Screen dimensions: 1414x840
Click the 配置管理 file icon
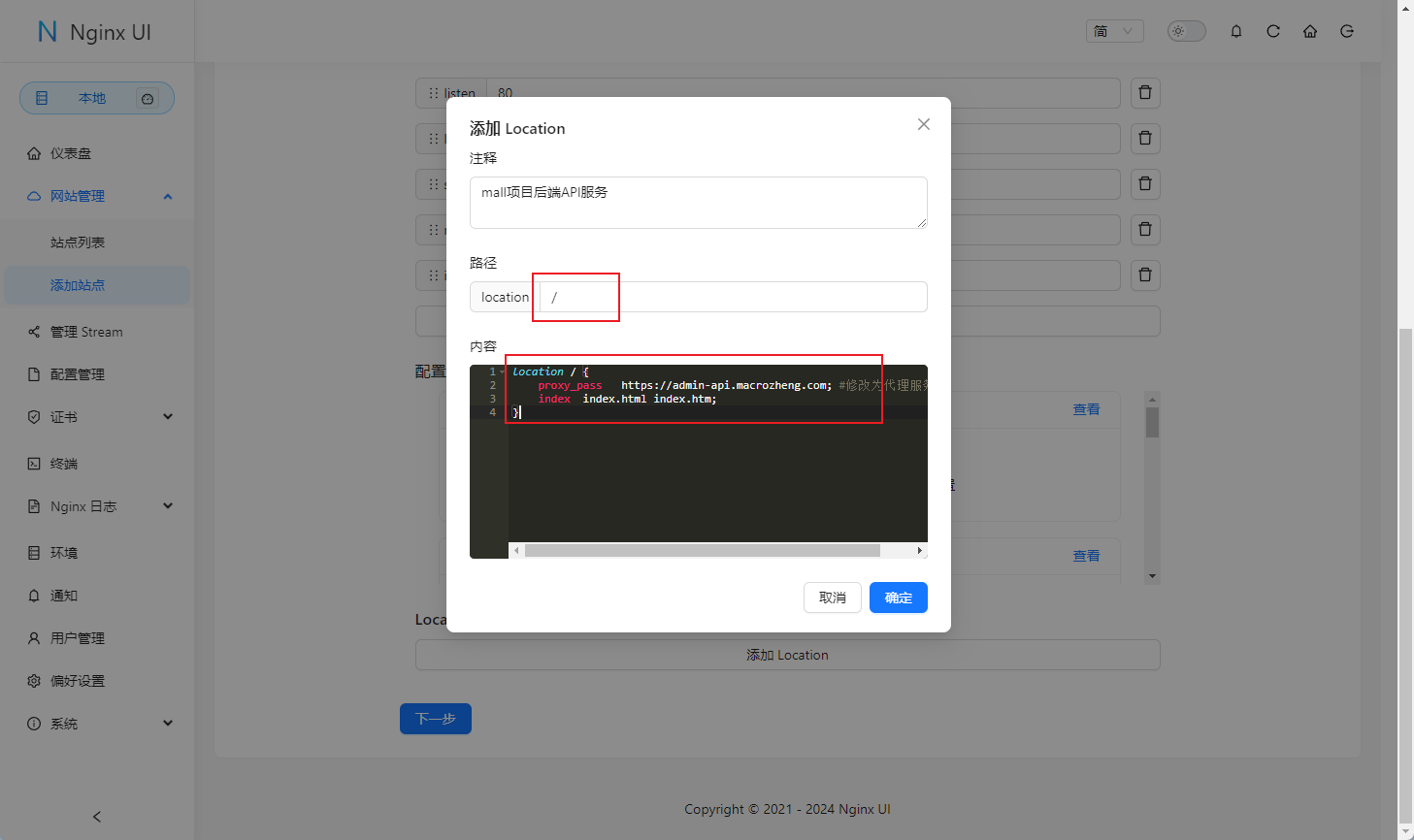click(x=34, y=374)
